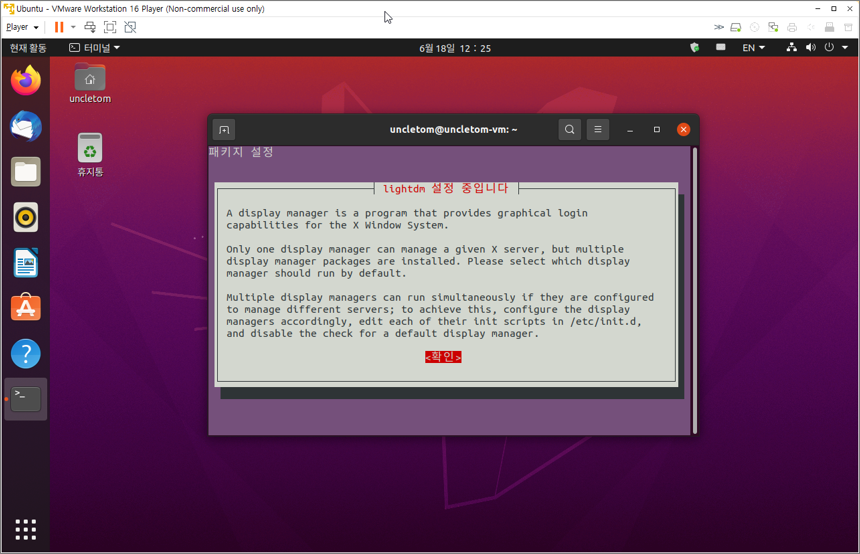The height and width of the screenshot is (554, 860).
Task: Open Rhythmbox music player in the dock
Action: [x=25, y=217]
